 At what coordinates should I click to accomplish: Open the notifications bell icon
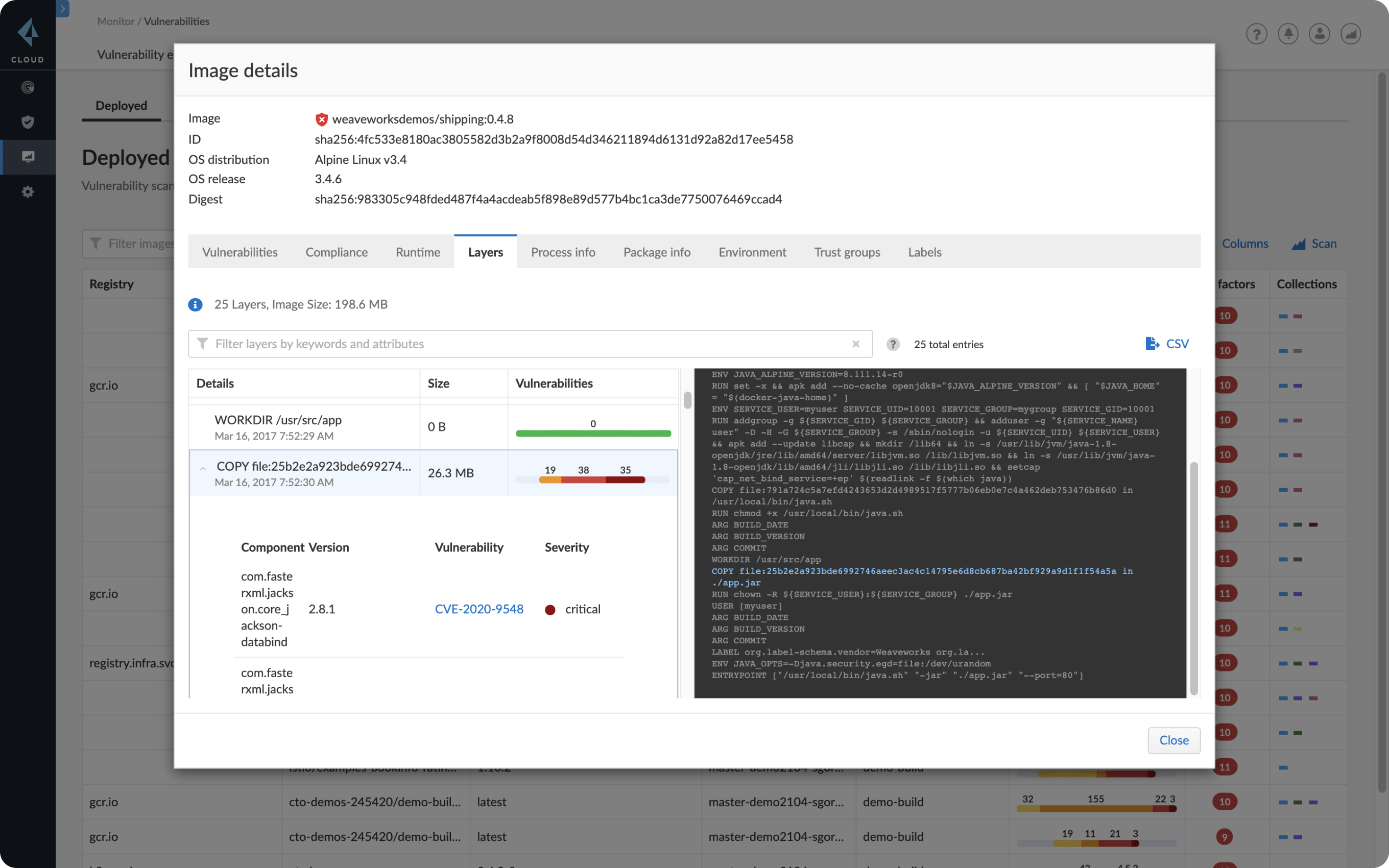pyautogui.click(x=1288, y=34)
